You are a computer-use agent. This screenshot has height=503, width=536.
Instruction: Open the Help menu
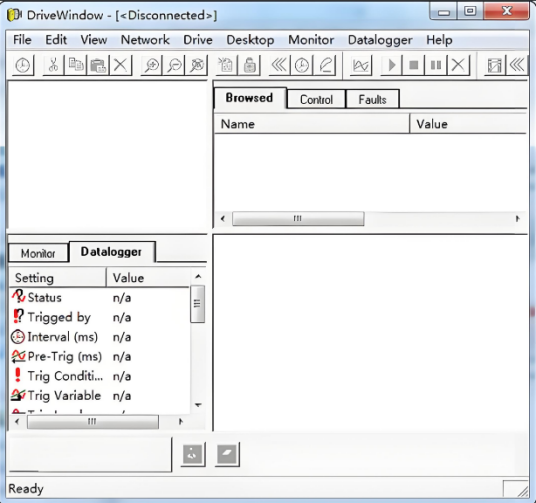[439, 40]
